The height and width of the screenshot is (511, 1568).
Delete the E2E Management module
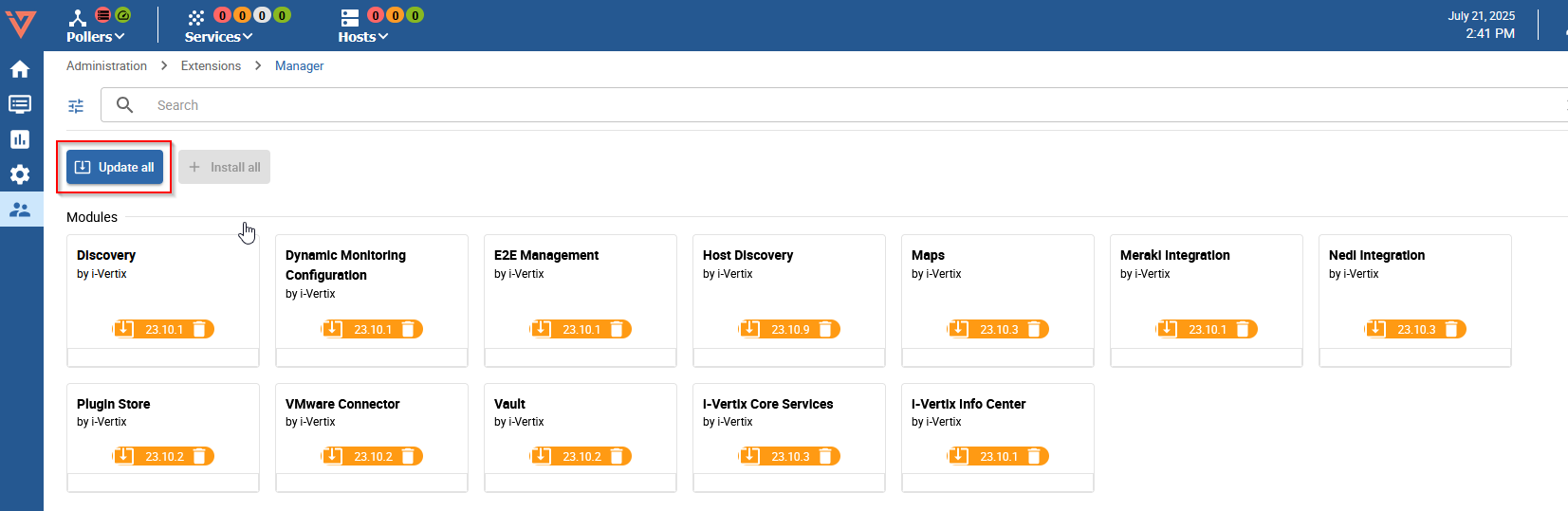(x=617, y=329)
